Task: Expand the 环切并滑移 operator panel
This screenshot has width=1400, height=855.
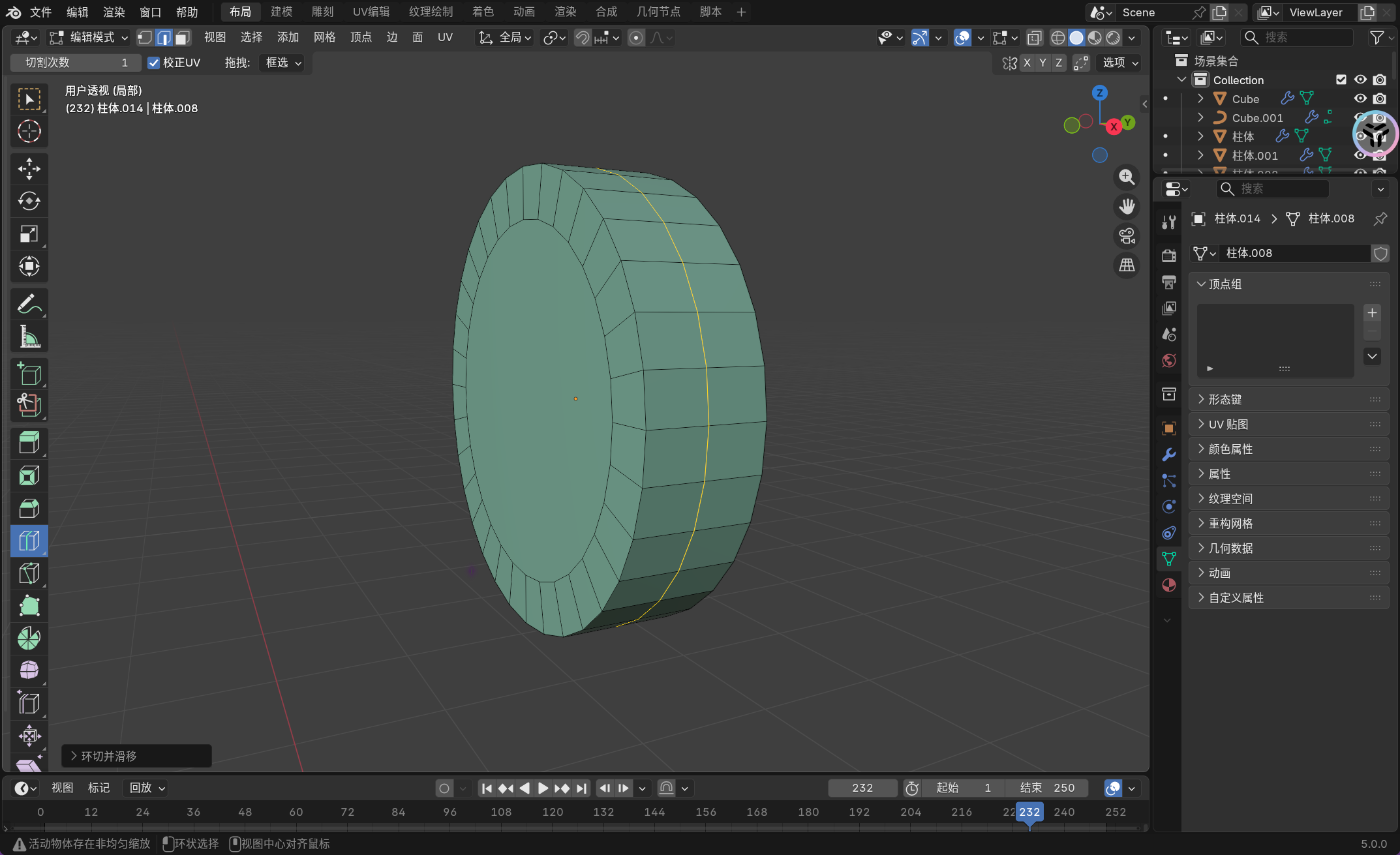Action: tap(108, 756)
